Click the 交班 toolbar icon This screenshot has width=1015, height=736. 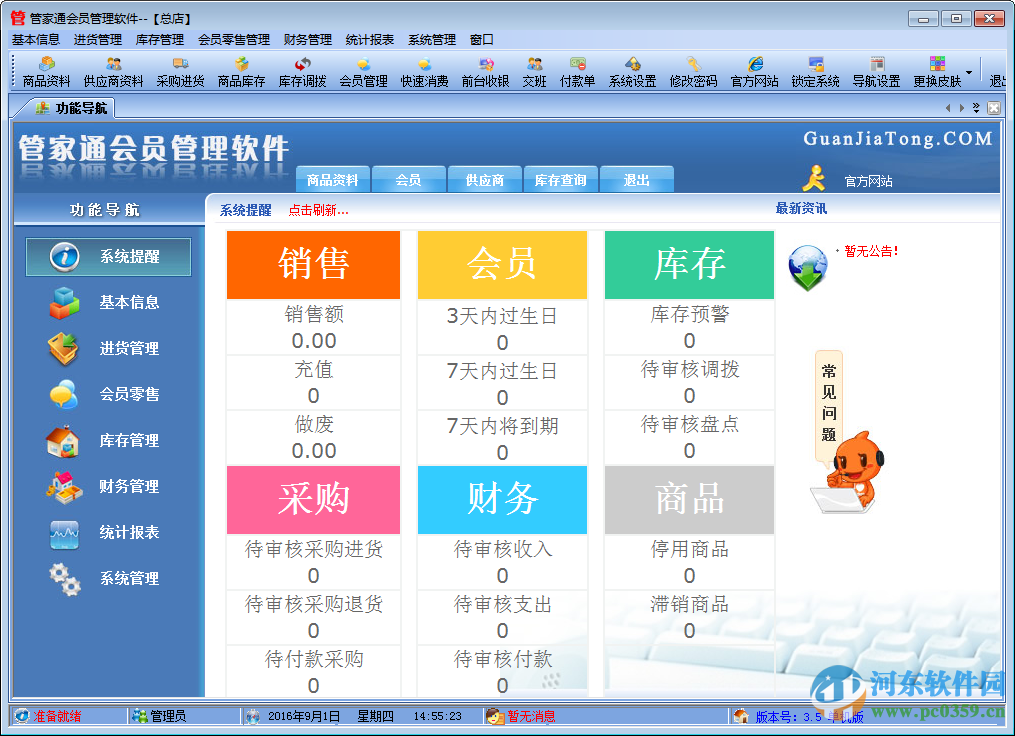click(536, 70)
